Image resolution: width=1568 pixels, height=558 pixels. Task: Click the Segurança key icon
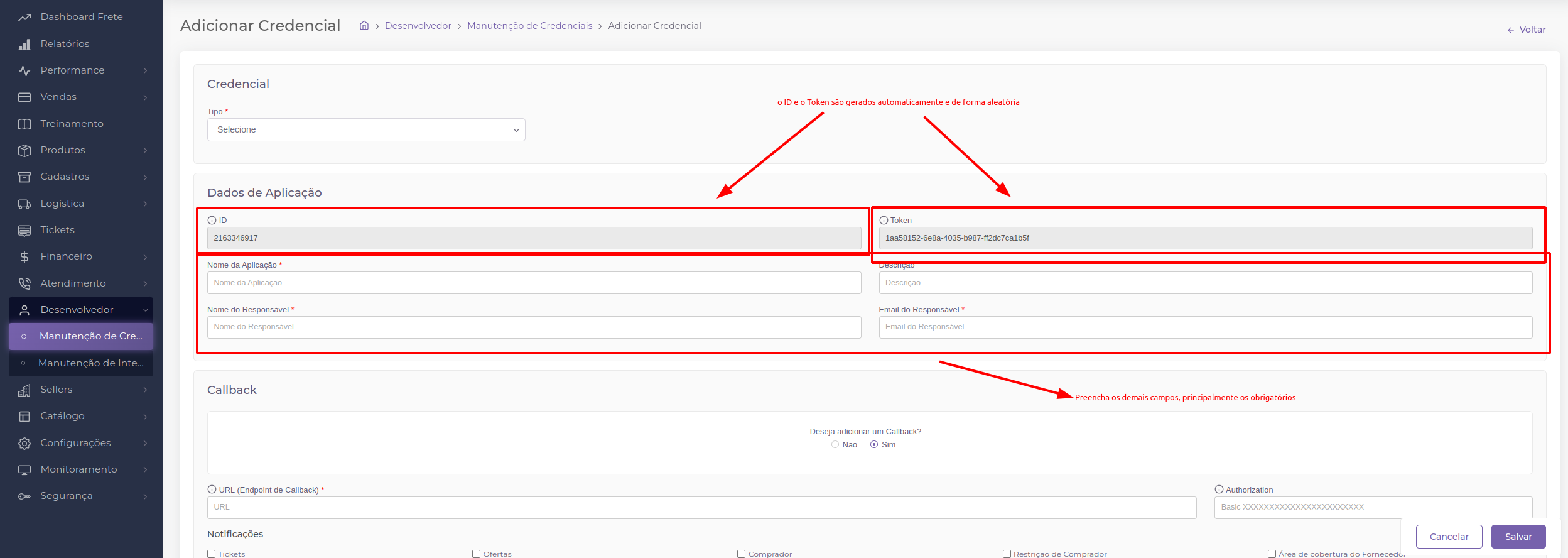coord(24,496)
